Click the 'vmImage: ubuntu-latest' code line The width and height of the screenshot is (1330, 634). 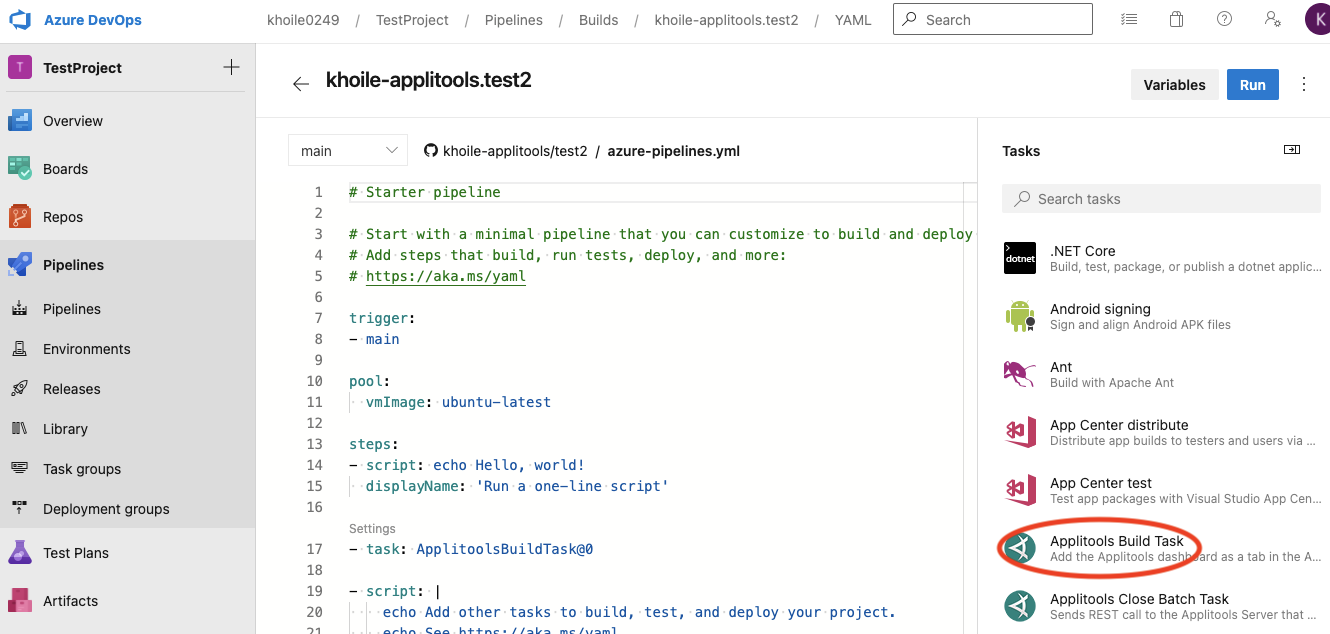[x=458, y=402]
